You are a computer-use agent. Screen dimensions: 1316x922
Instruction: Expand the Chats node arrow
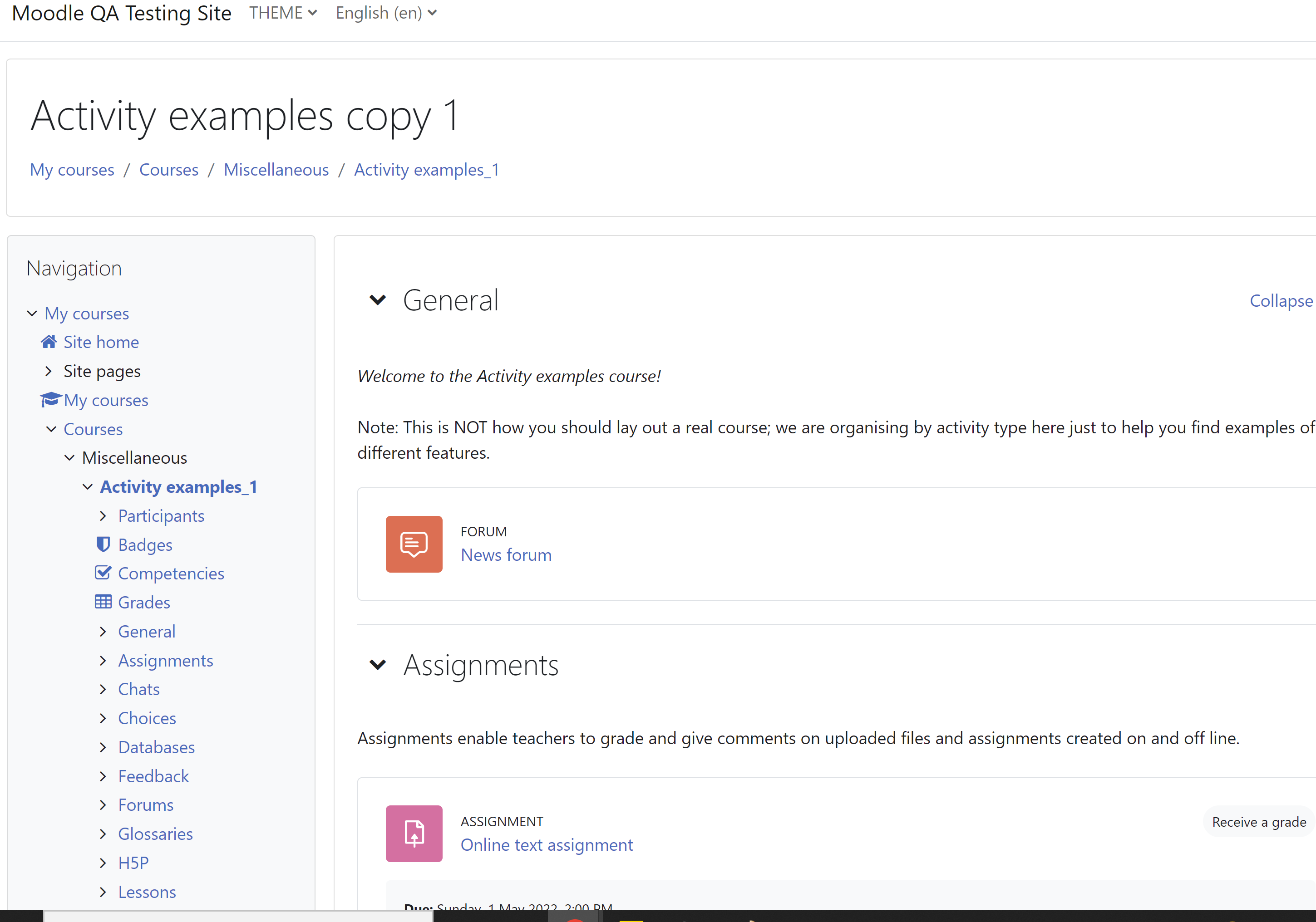[103, 689]
